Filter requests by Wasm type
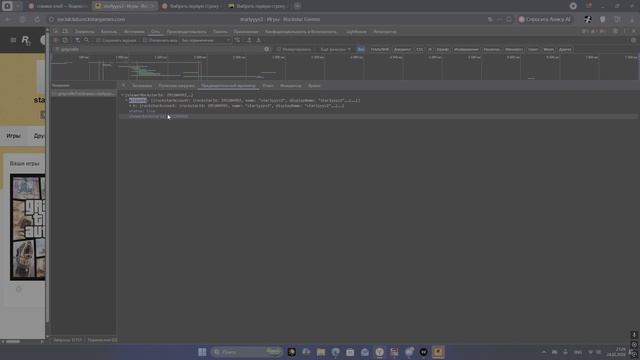This screenshot has width=640, height=360. pyautogui.click(x=549, y=49)
